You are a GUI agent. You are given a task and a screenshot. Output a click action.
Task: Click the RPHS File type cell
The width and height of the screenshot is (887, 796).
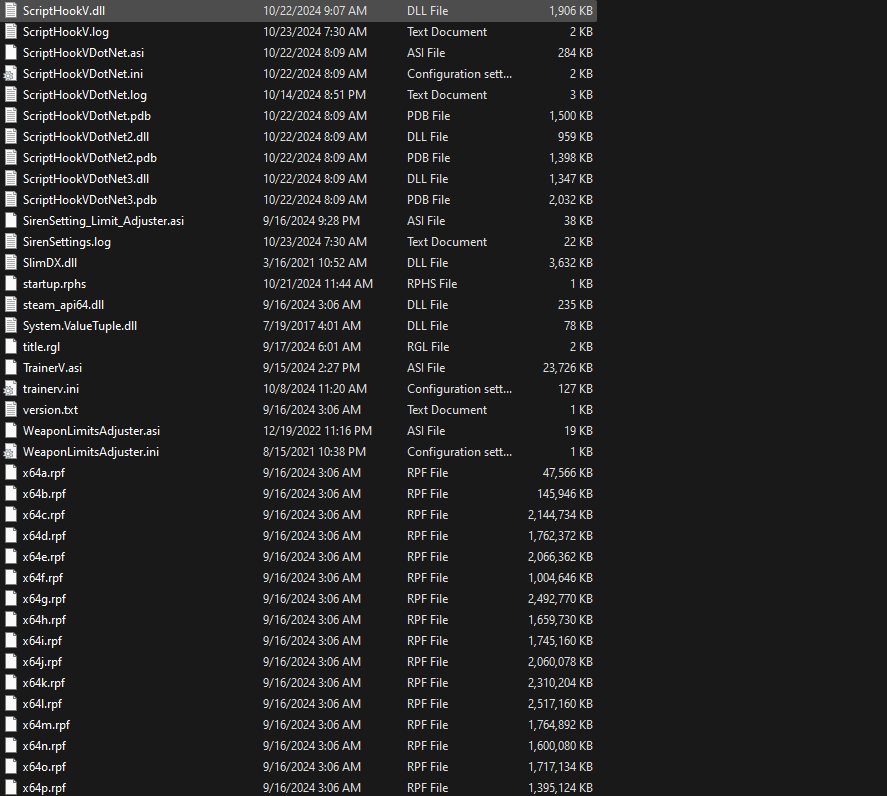(432, 283)
